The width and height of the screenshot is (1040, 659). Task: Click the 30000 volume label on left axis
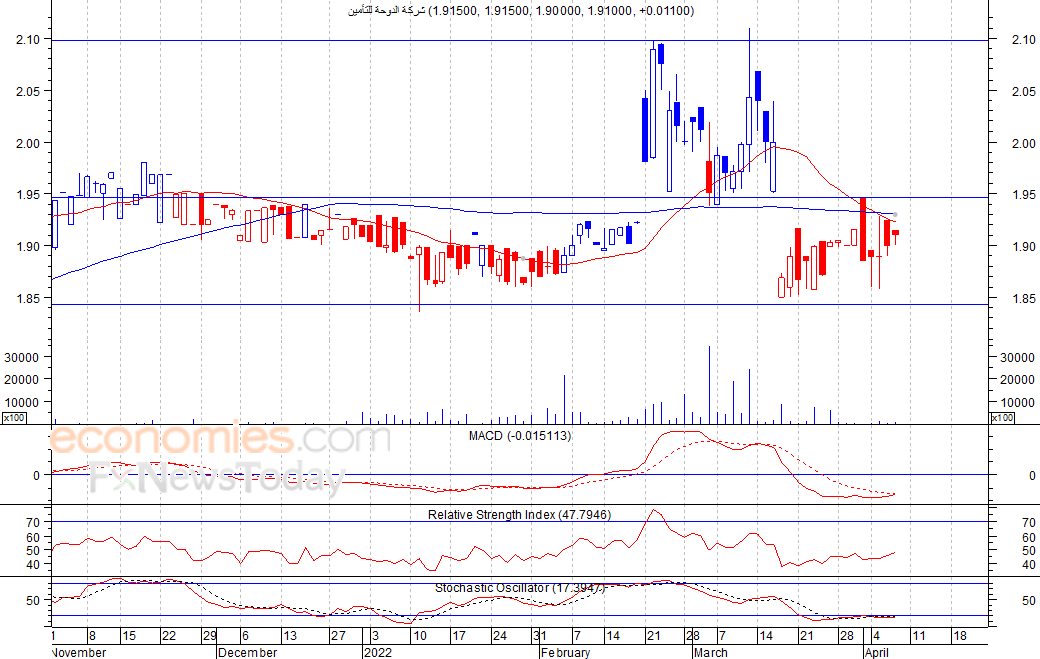coord(21,357)
